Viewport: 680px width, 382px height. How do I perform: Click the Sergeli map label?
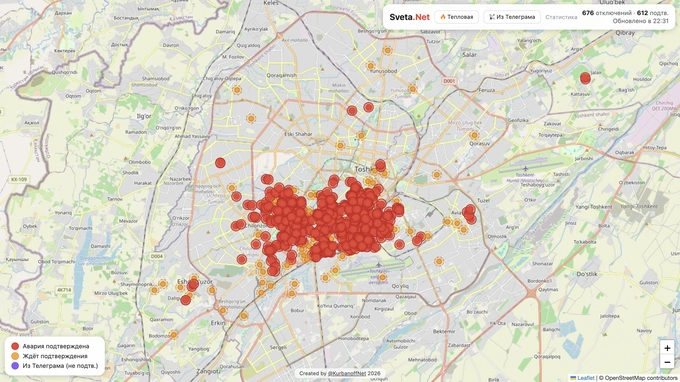tap(278, 347)
